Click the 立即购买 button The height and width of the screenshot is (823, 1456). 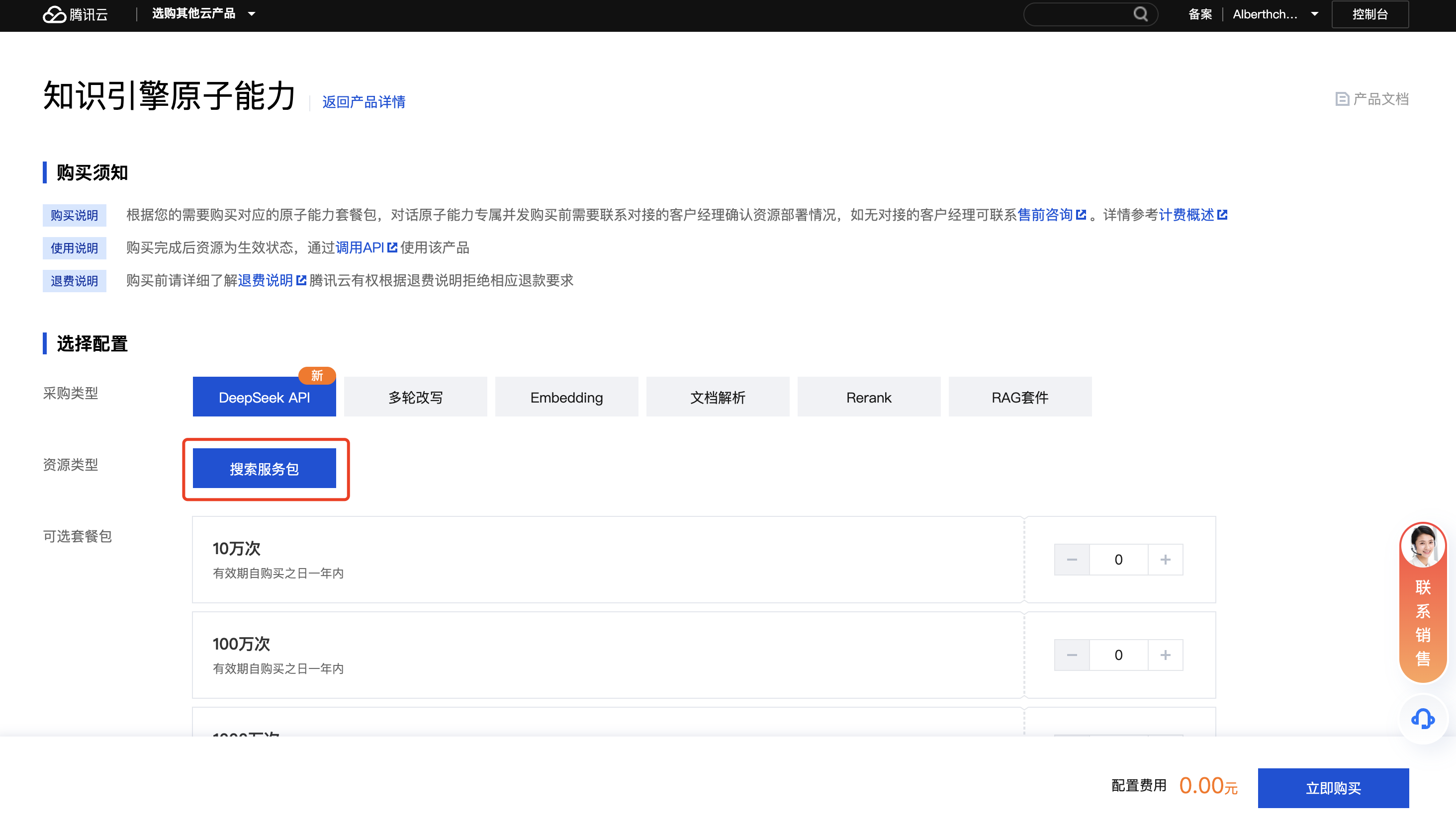1333,788
